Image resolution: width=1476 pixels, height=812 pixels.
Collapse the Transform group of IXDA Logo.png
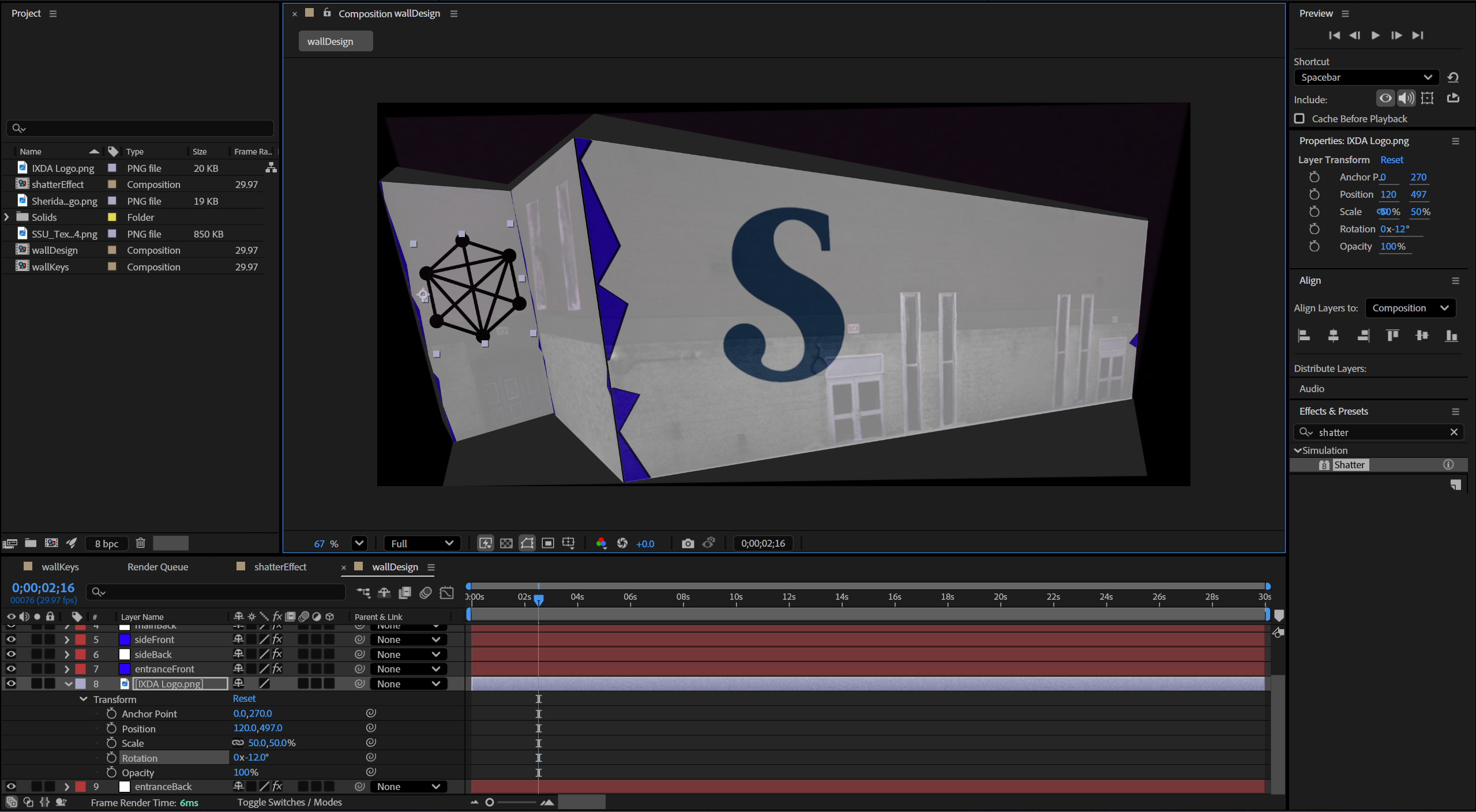[83, 699]
